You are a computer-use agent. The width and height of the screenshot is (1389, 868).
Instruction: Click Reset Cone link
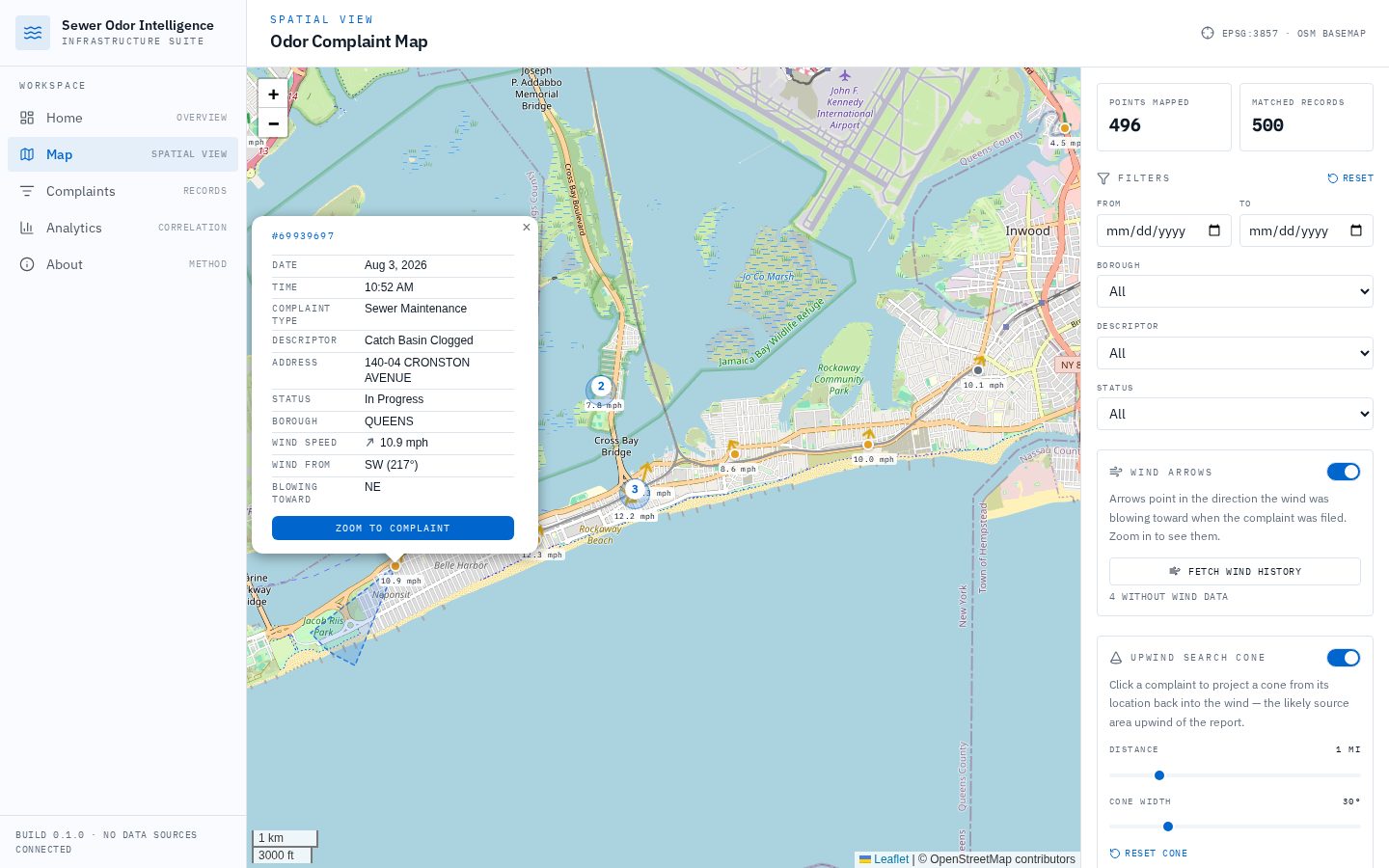(x=1149, y=854)
